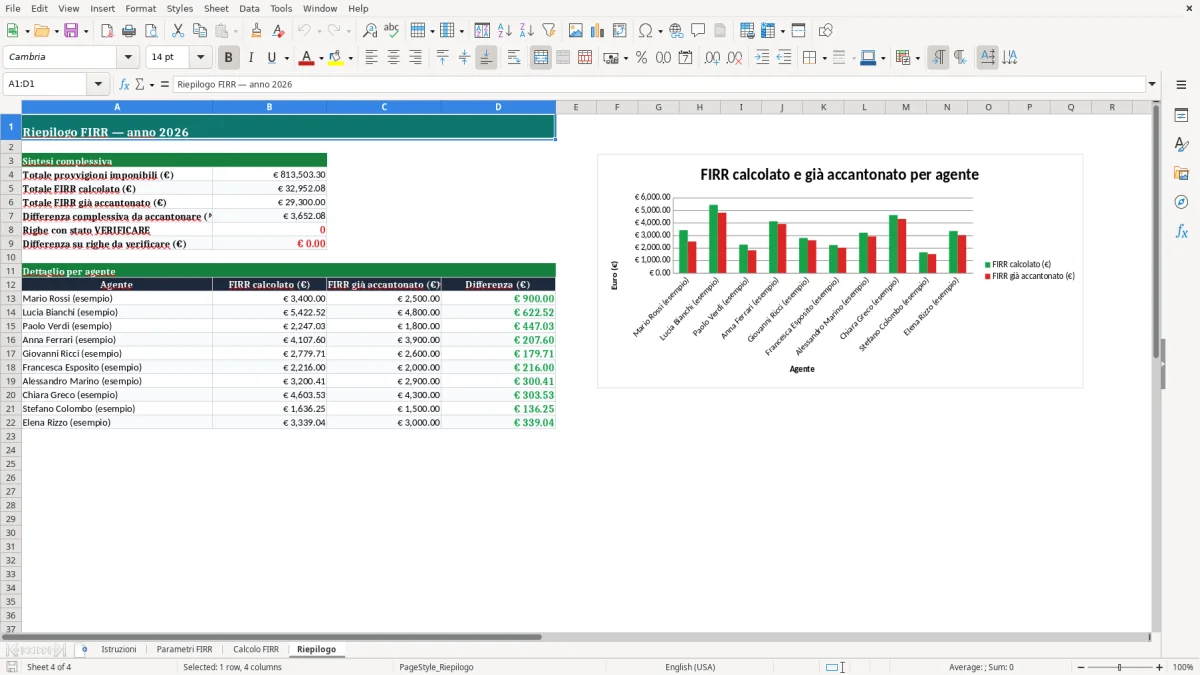Insert a hyperlink

tap(676, 30)
